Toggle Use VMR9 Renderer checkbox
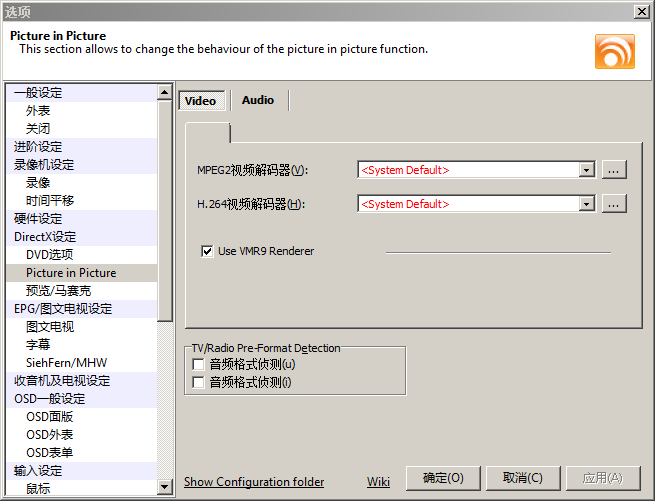 (x=208, y=251)
